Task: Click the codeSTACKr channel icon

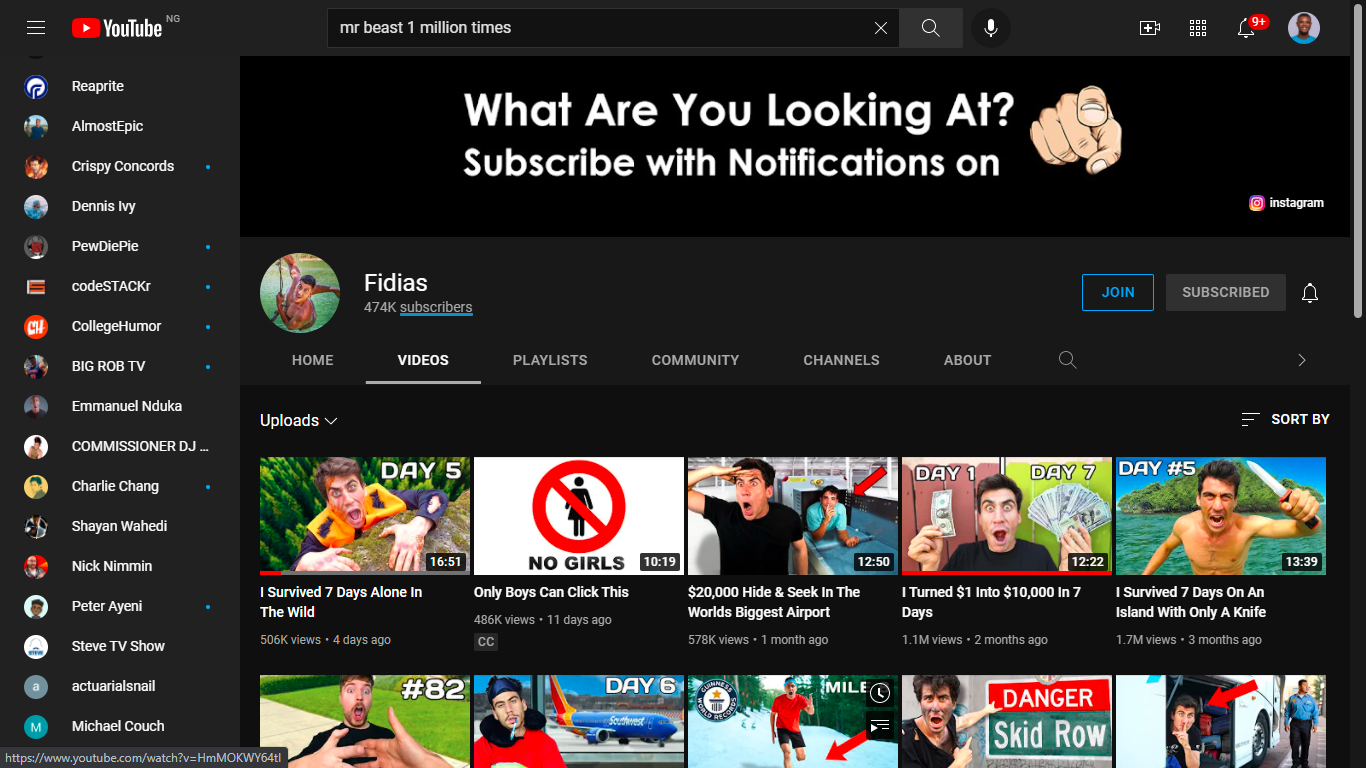Action: 36,287
